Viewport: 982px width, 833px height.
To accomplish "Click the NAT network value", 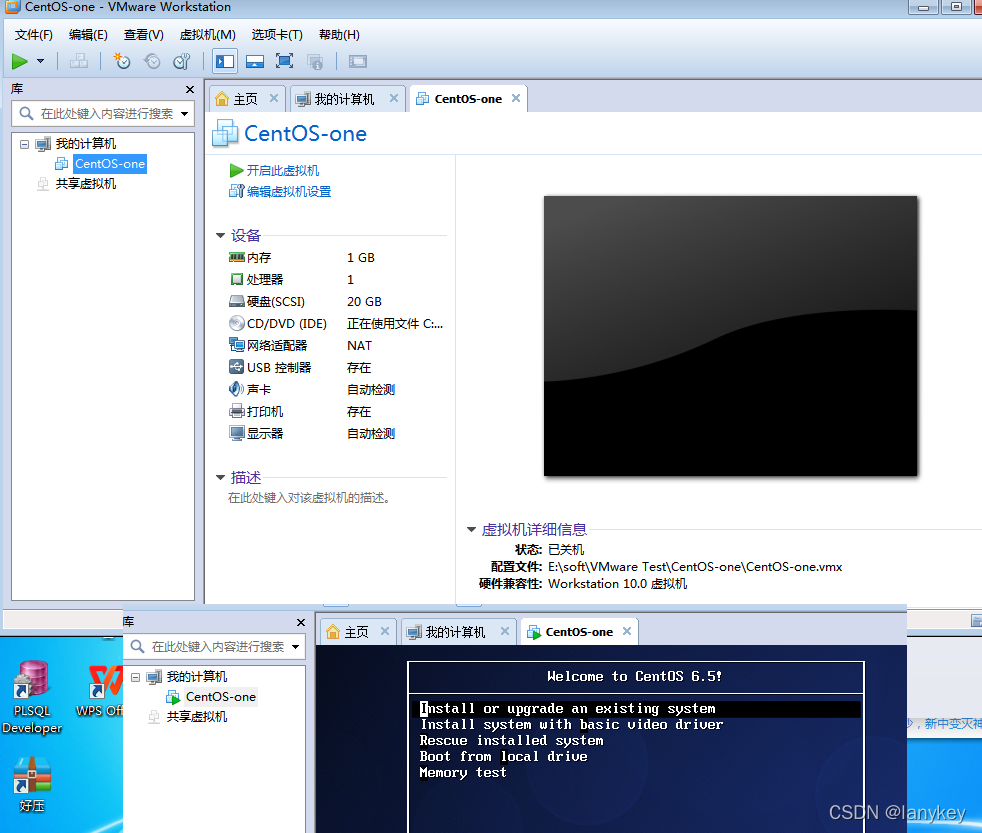I will tap(359, 346).
